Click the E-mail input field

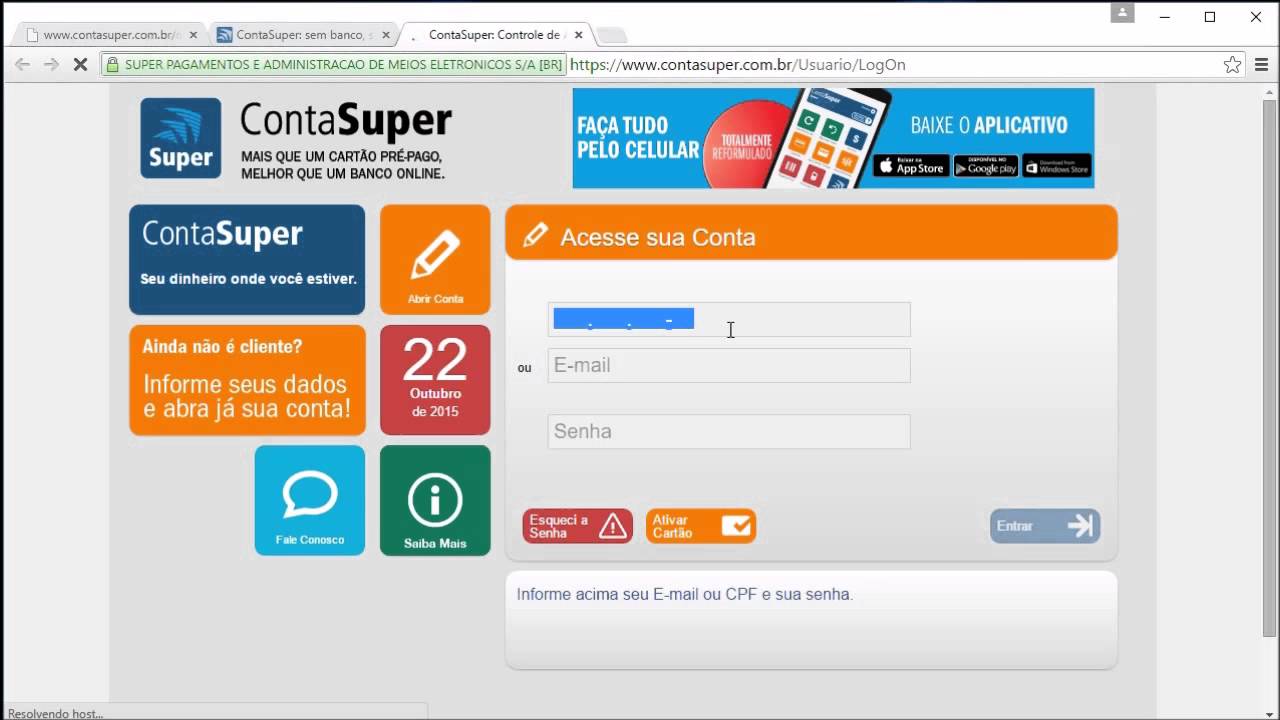click(x=729, y=365)
